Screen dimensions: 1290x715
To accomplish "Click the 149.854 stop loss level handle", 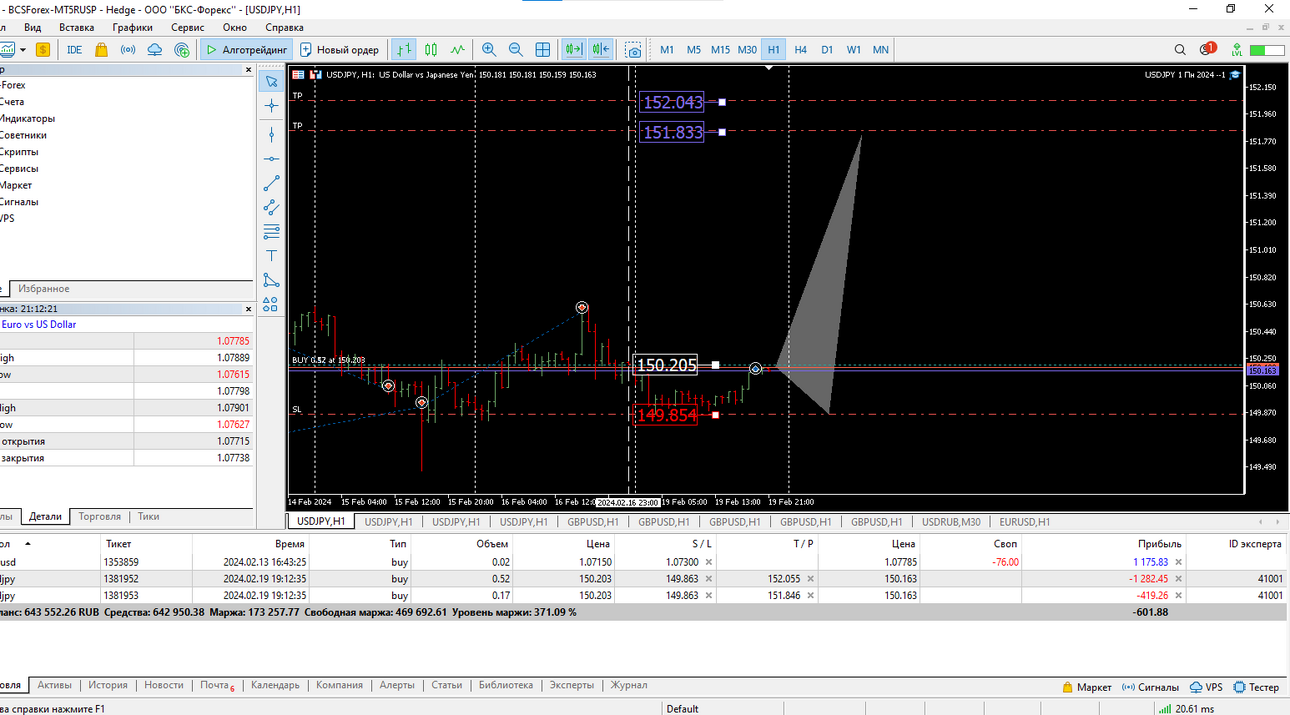I will (x=715, y=414).
